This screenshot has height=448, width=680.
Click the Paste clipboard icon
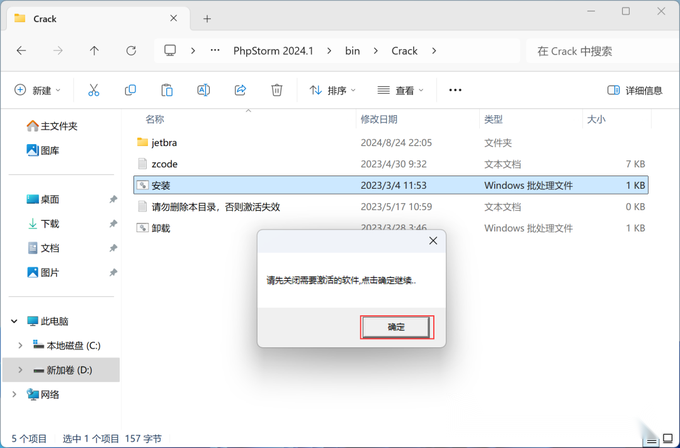click(x=167, y=90)
